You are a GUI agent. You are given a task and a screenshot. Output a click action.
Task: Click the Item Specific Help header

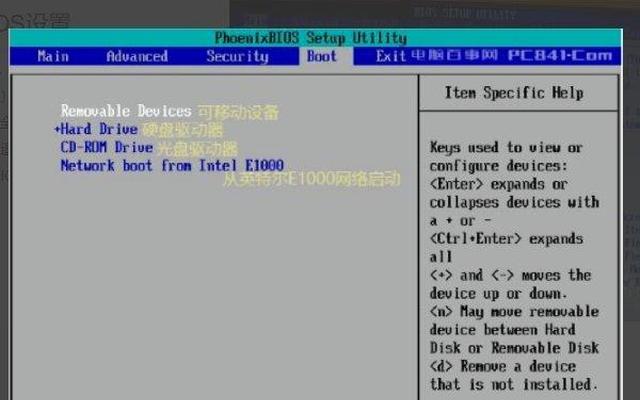pyautogui.click(x=513, y=93)
